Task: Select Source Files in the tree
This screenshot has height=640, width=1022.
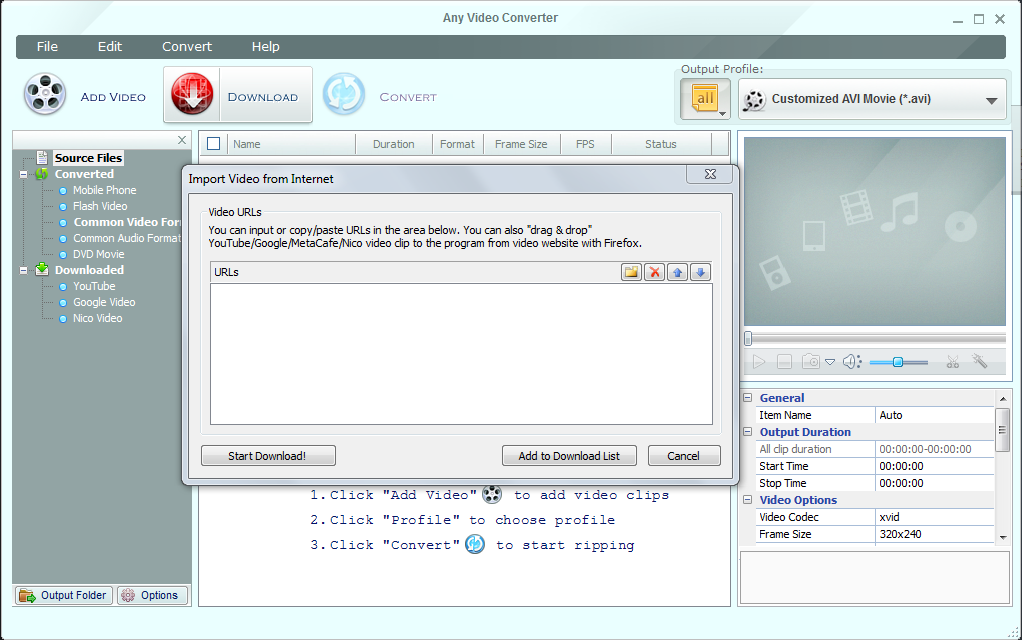Action: (88, 158)
